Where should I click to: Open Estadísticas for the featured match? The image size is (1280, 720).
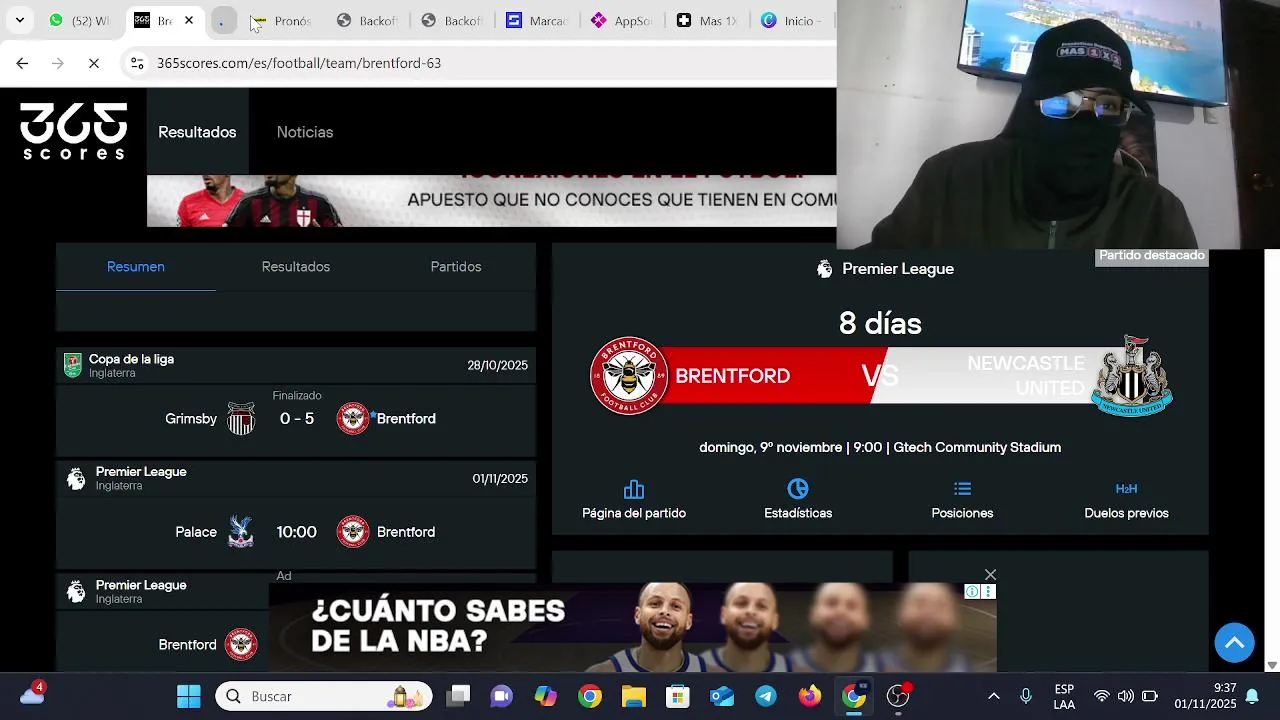pyautogui.click(x=798, y=500)
